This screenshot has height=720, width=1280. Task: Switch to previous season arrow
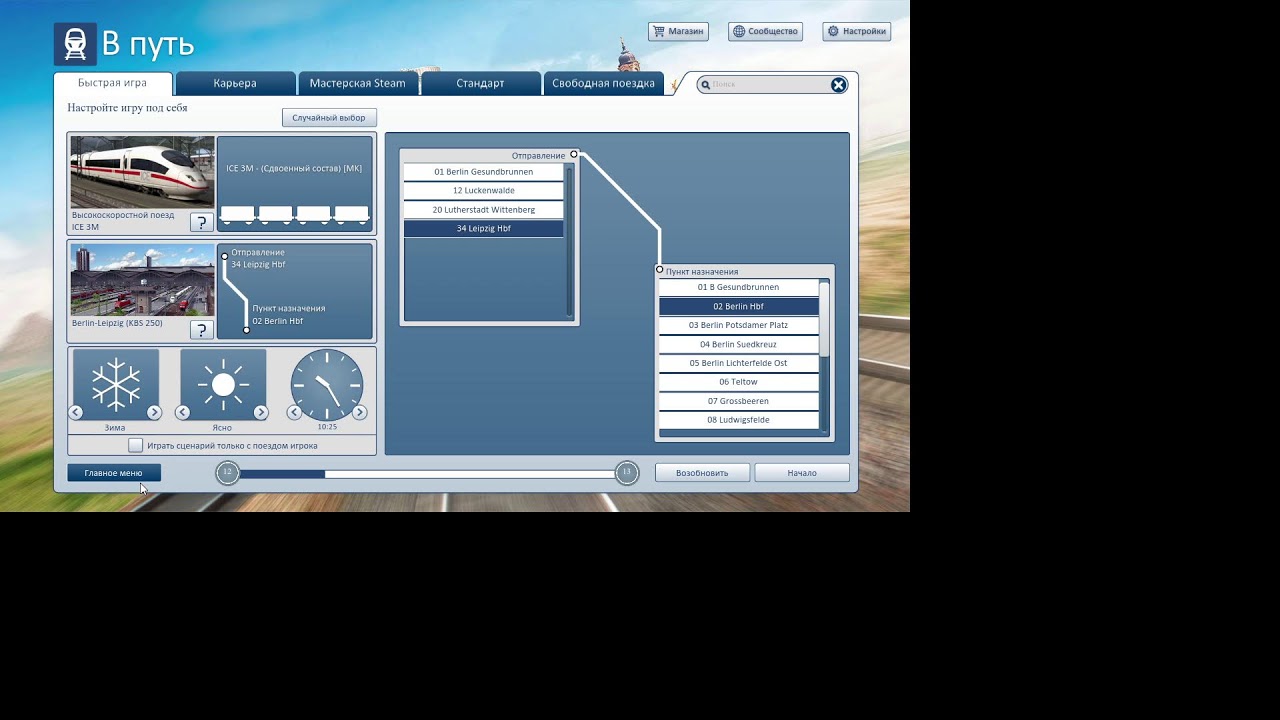(76, 412)
